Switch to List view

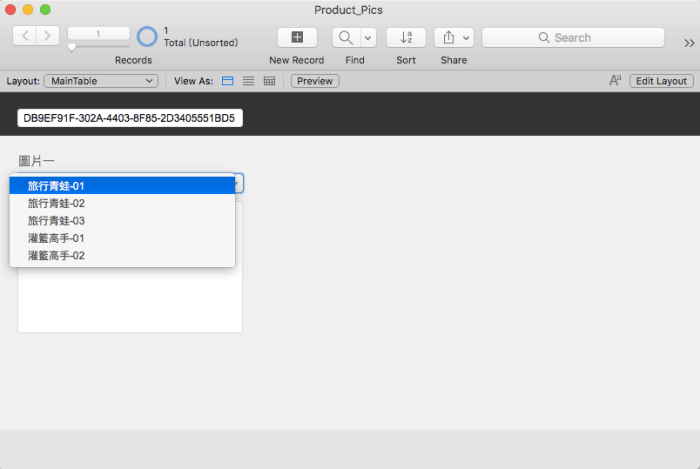coord(248,81)
